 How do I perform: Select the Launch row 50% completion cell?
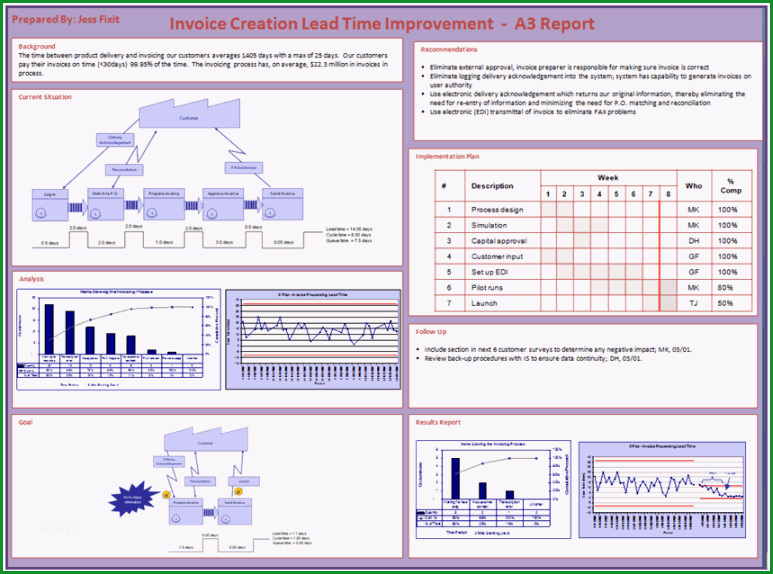click(x=732, y=303)
